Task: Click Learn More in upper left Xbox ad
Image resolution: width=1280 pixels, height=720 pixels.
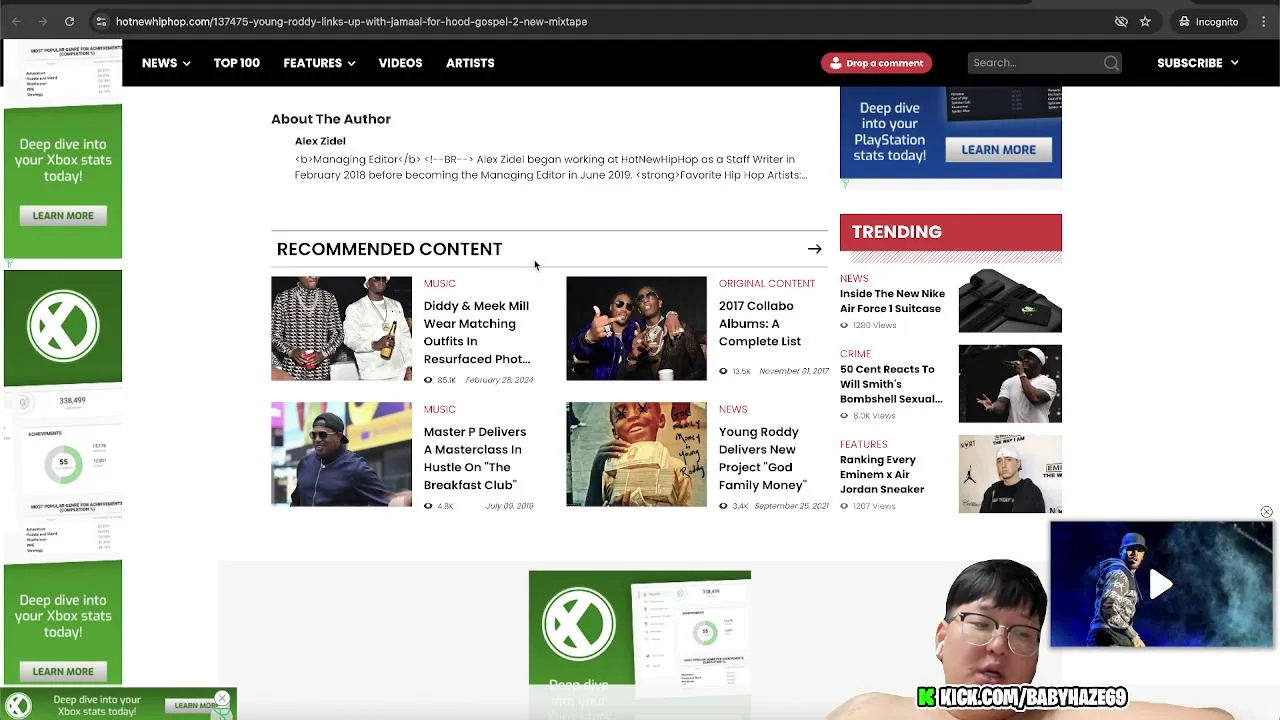Action: click(x=63, y=215)
